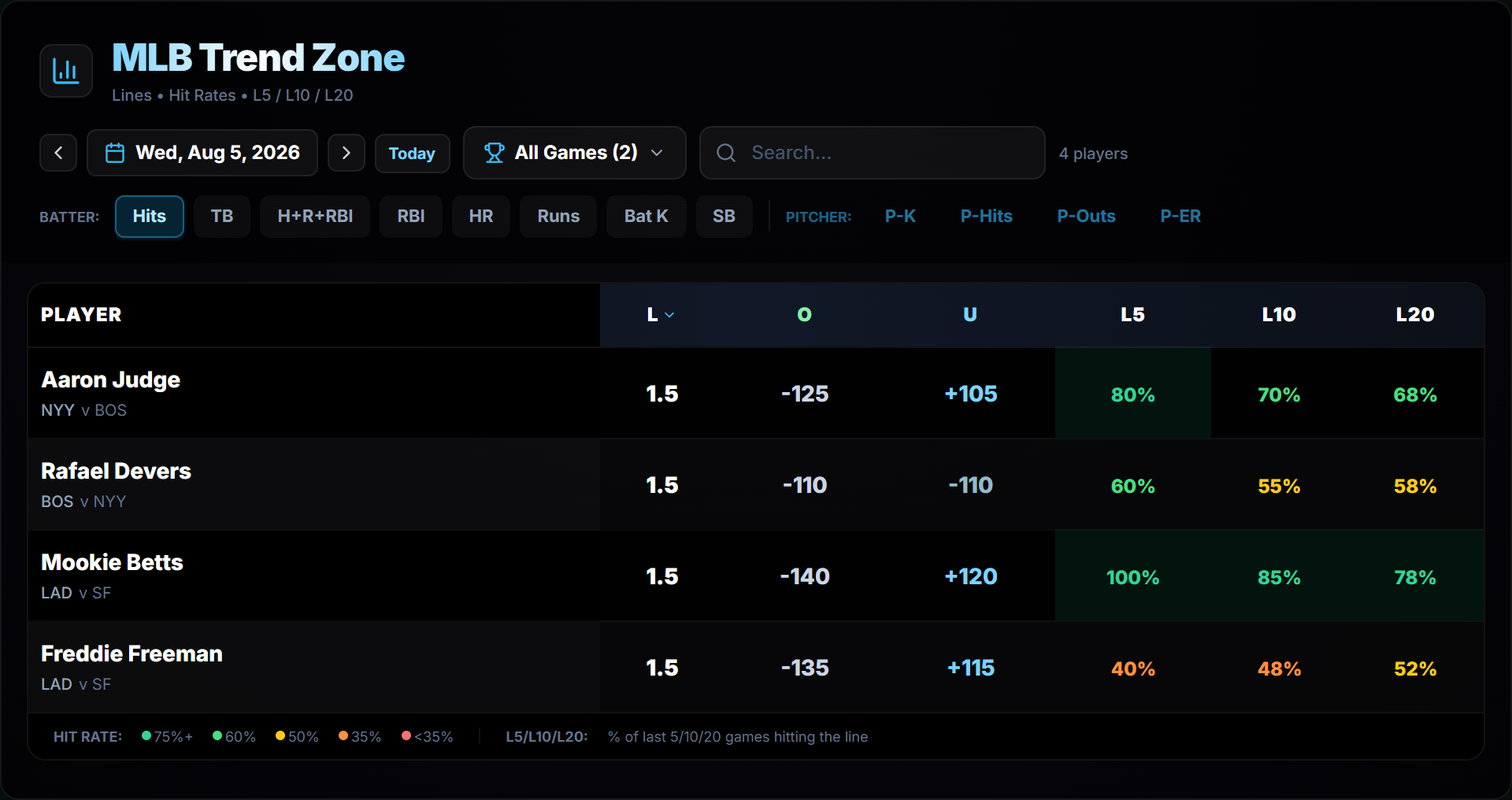Screen dimensions: 1512x800
Task: Click the L10 column header
Action: coord(1279,315)
